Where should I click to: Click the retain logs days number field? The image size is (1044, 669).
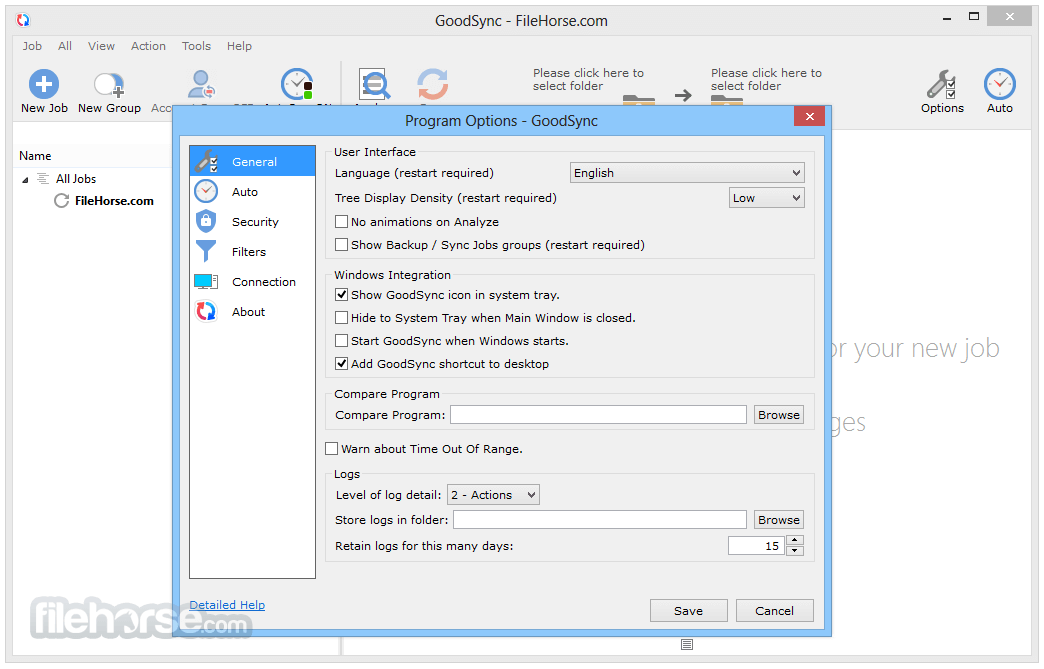756,546
